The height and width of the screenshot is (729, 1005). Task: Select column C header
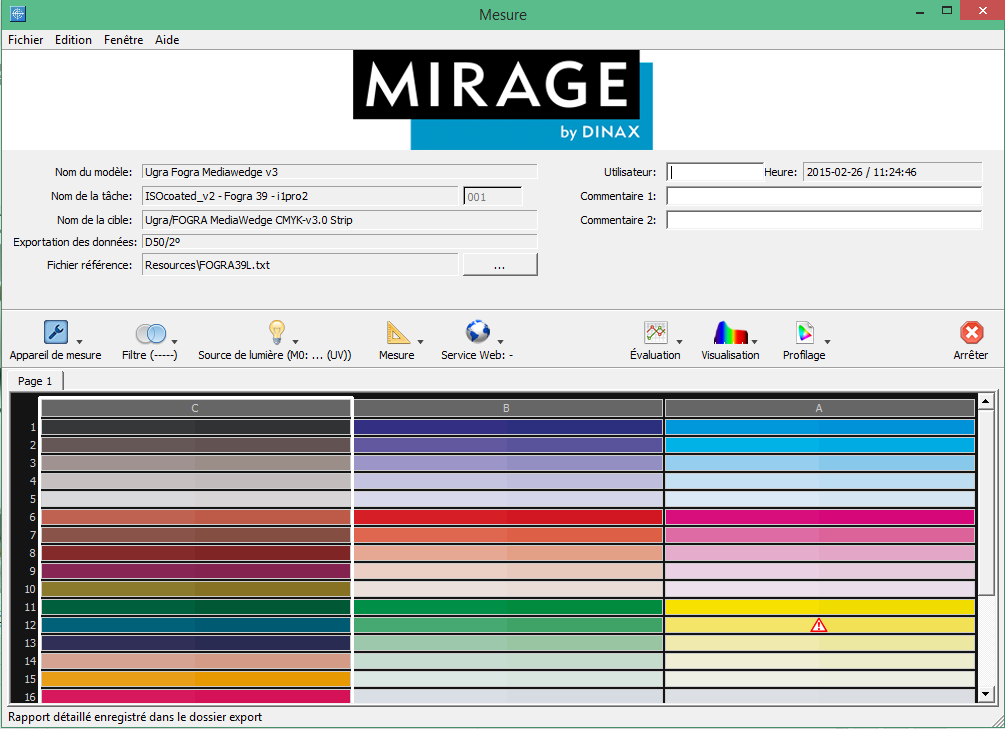click(x=195, y=408)
